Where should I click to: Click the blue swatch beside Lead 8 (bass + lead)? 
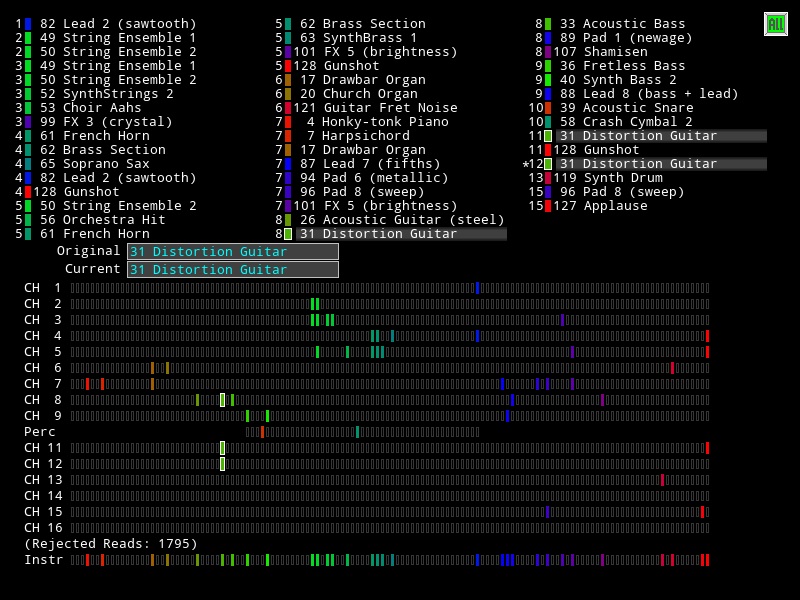(548, 94)
